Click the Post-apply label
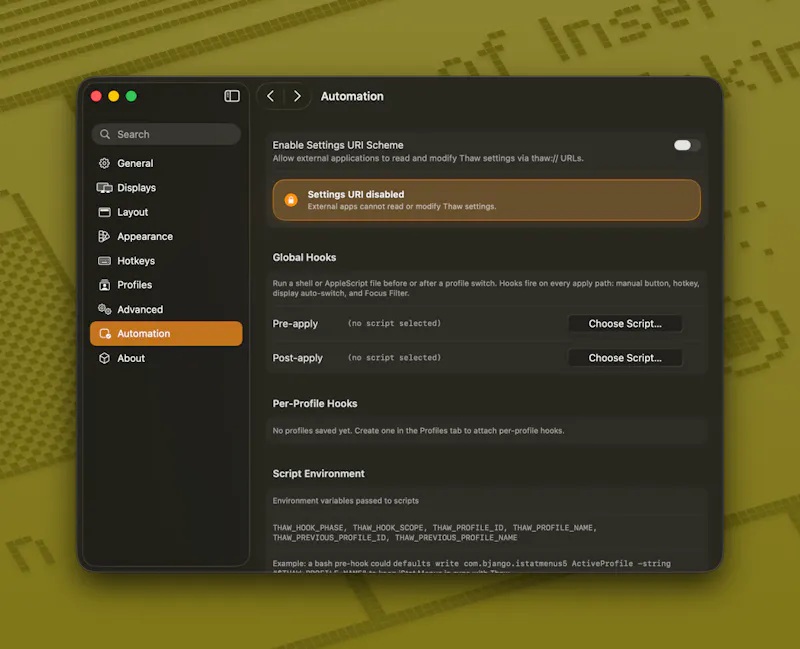The width and height of the screenshot is (800, 649). (x=297, y=358)
